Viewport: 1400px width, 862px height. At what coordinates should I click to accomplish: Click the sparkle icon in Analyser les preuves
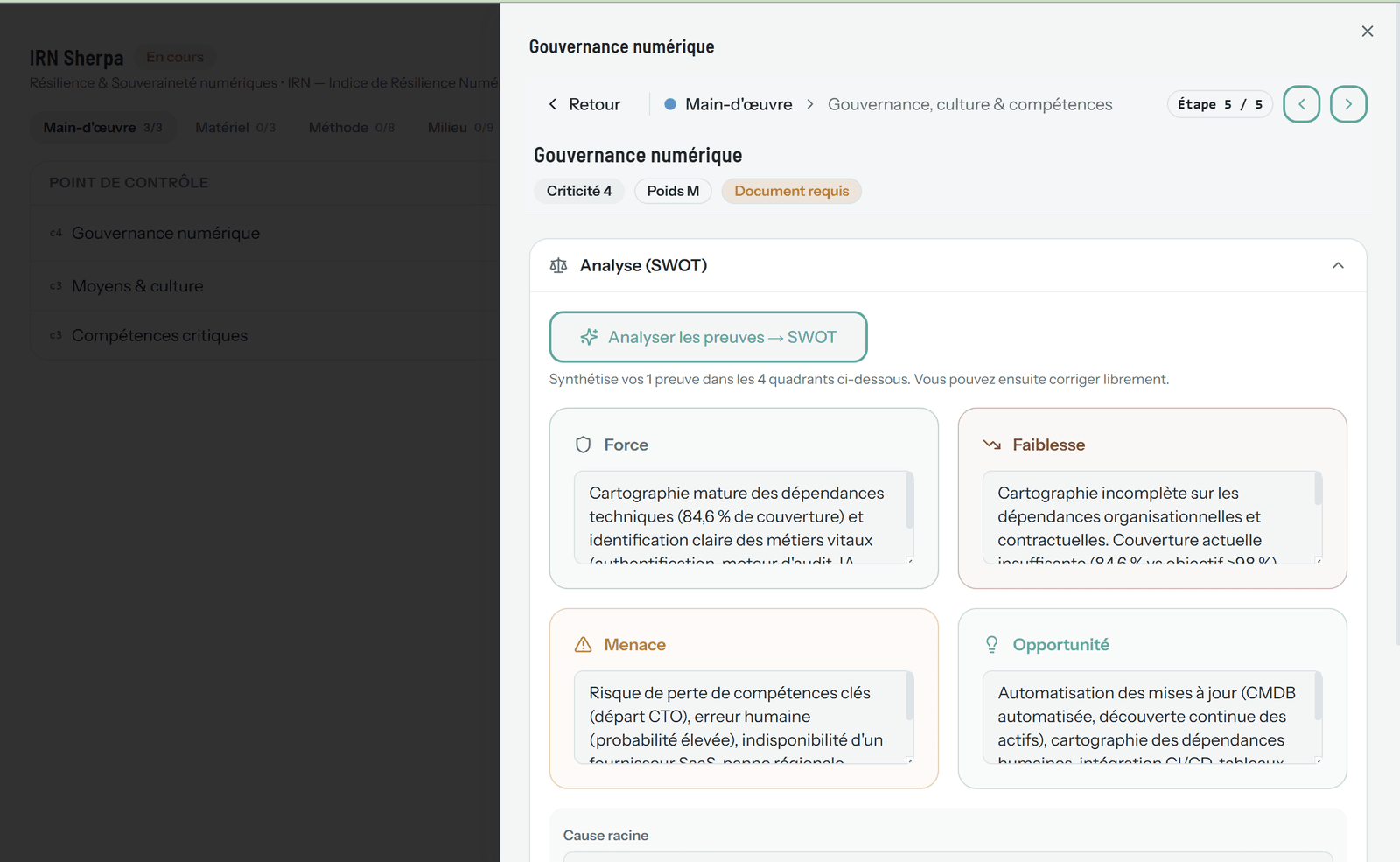tap(590, 337)
